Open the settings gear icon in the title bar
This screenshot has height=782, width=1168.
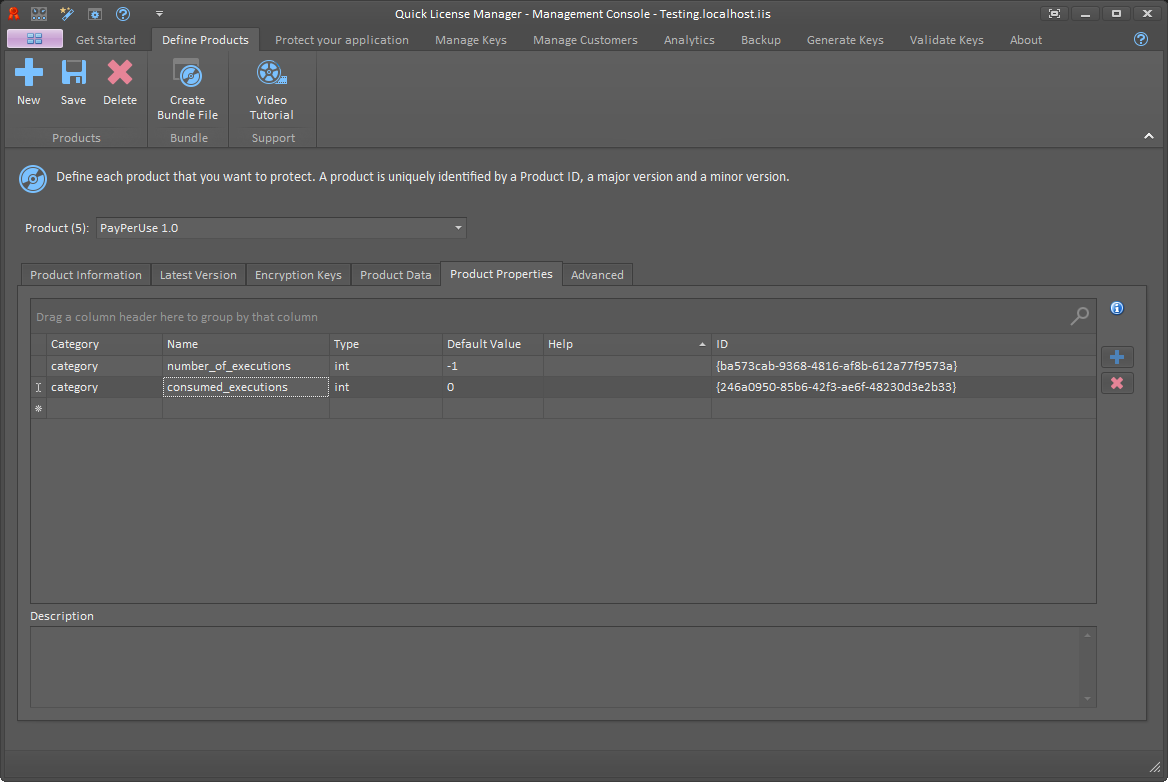93,13
